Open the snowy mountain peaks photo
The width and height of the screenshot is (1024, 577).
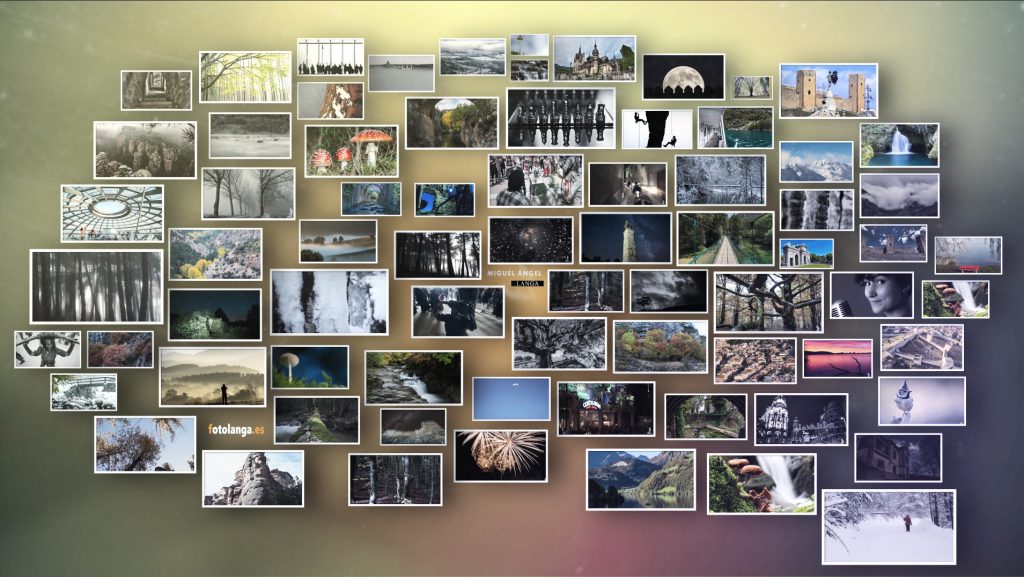tap(816, 162)
